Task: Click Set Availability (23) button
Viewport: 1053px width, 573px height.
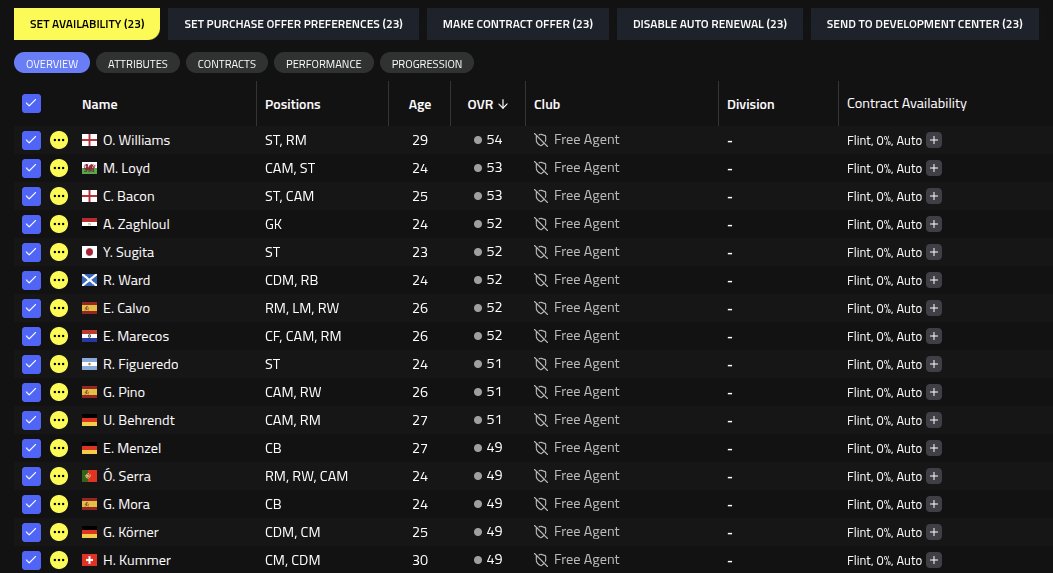Action: [x=87, y=24]
